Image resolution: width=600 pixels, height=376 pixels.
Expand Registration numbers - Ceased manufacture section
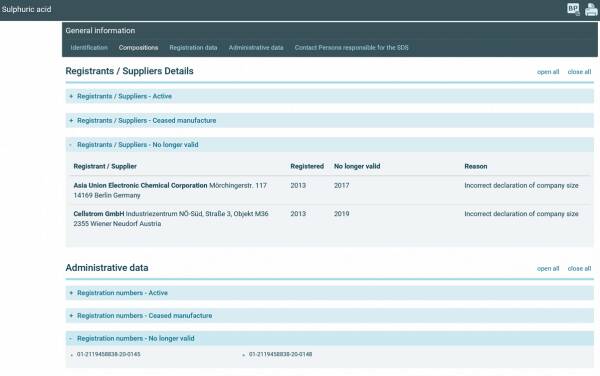point(329,316)
